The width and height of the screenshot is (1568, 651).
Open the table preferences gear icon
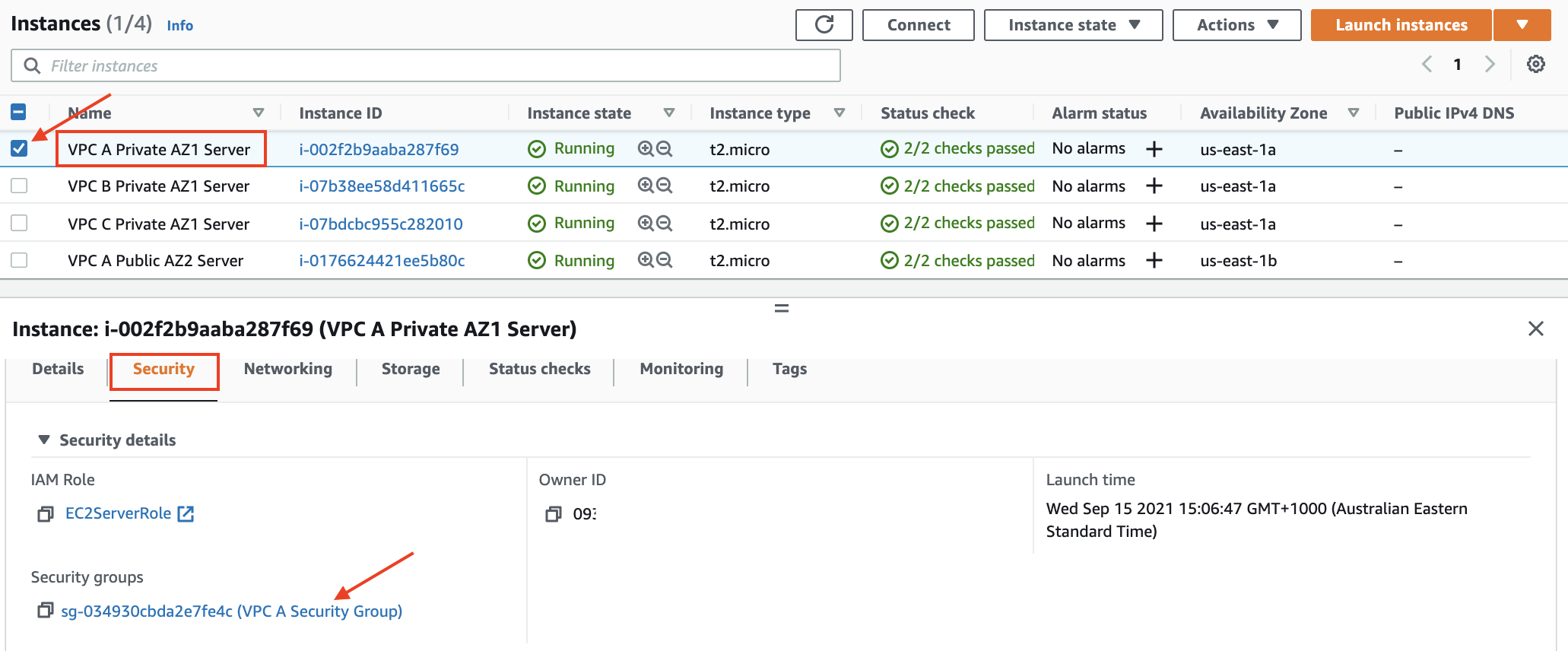click(1535, 65)
